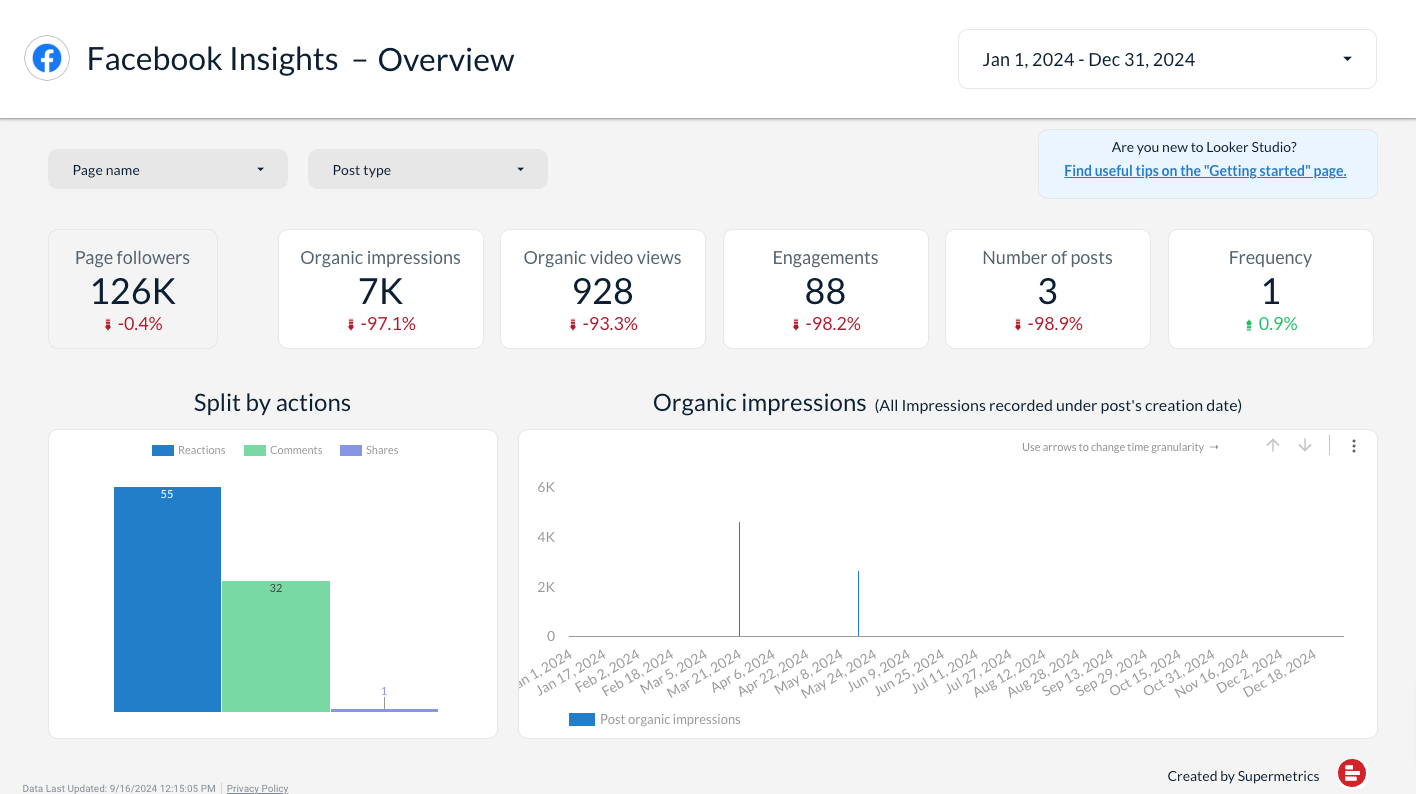
Task: Click the drill down arrow icon
Action: pos(1305,446)
